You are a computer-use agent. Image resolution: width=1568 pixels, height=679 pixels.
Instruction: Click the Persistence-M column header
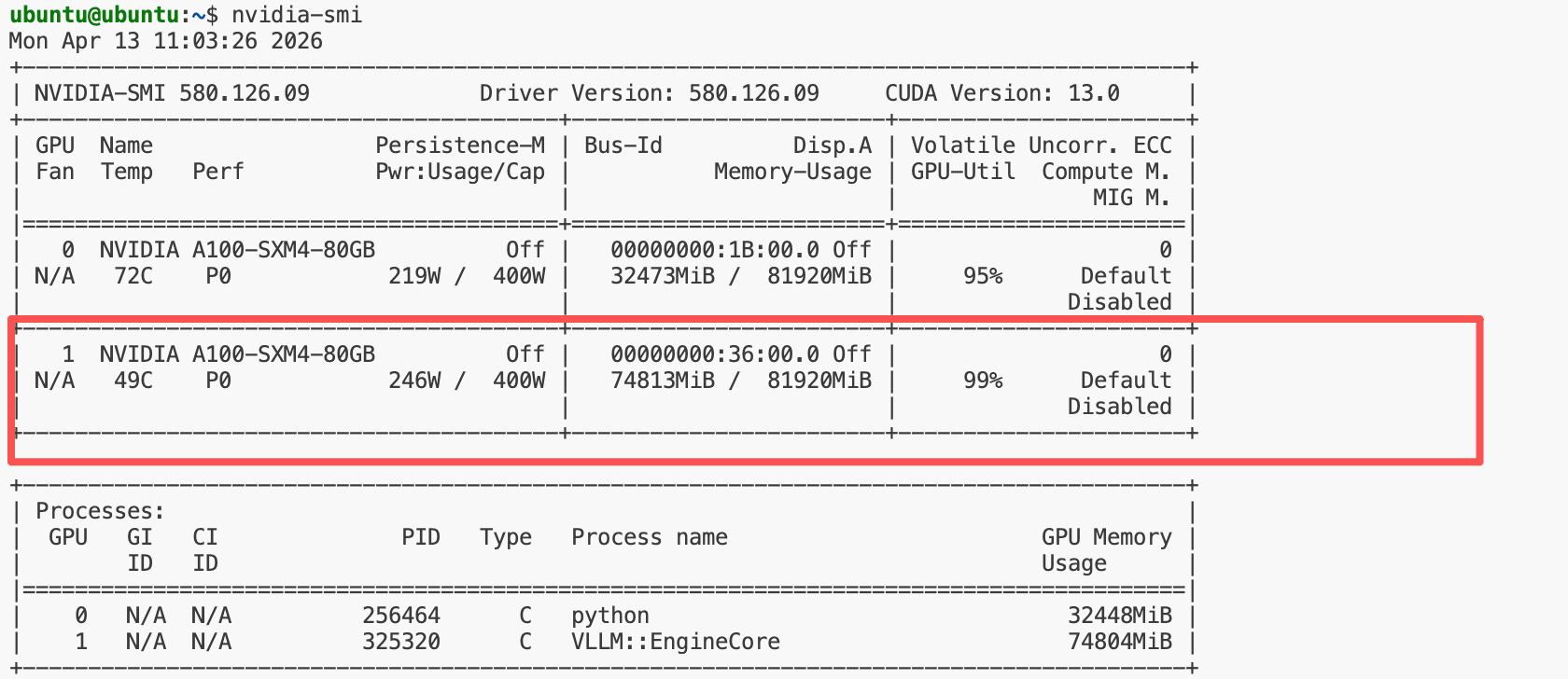[459, 145]
